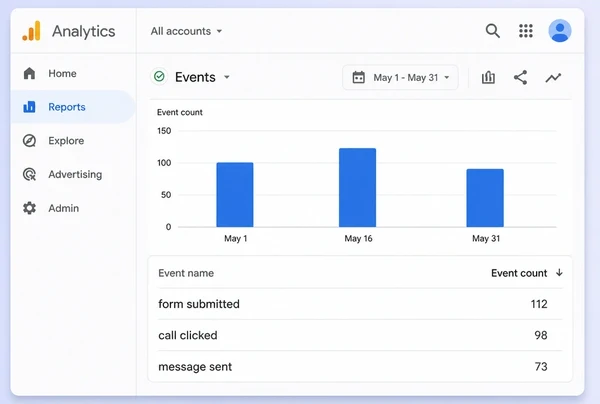Viewport: 600px width, 404px height.
Task: Click the Events report title
Action: point(195,77)
